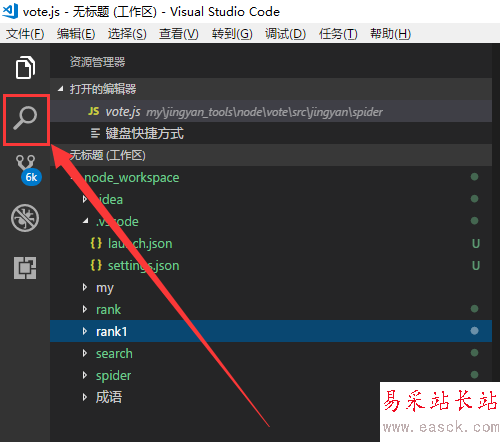Click the status dot on search row
This screenshot has width=500, height=442.
click(x=474, y=353)
